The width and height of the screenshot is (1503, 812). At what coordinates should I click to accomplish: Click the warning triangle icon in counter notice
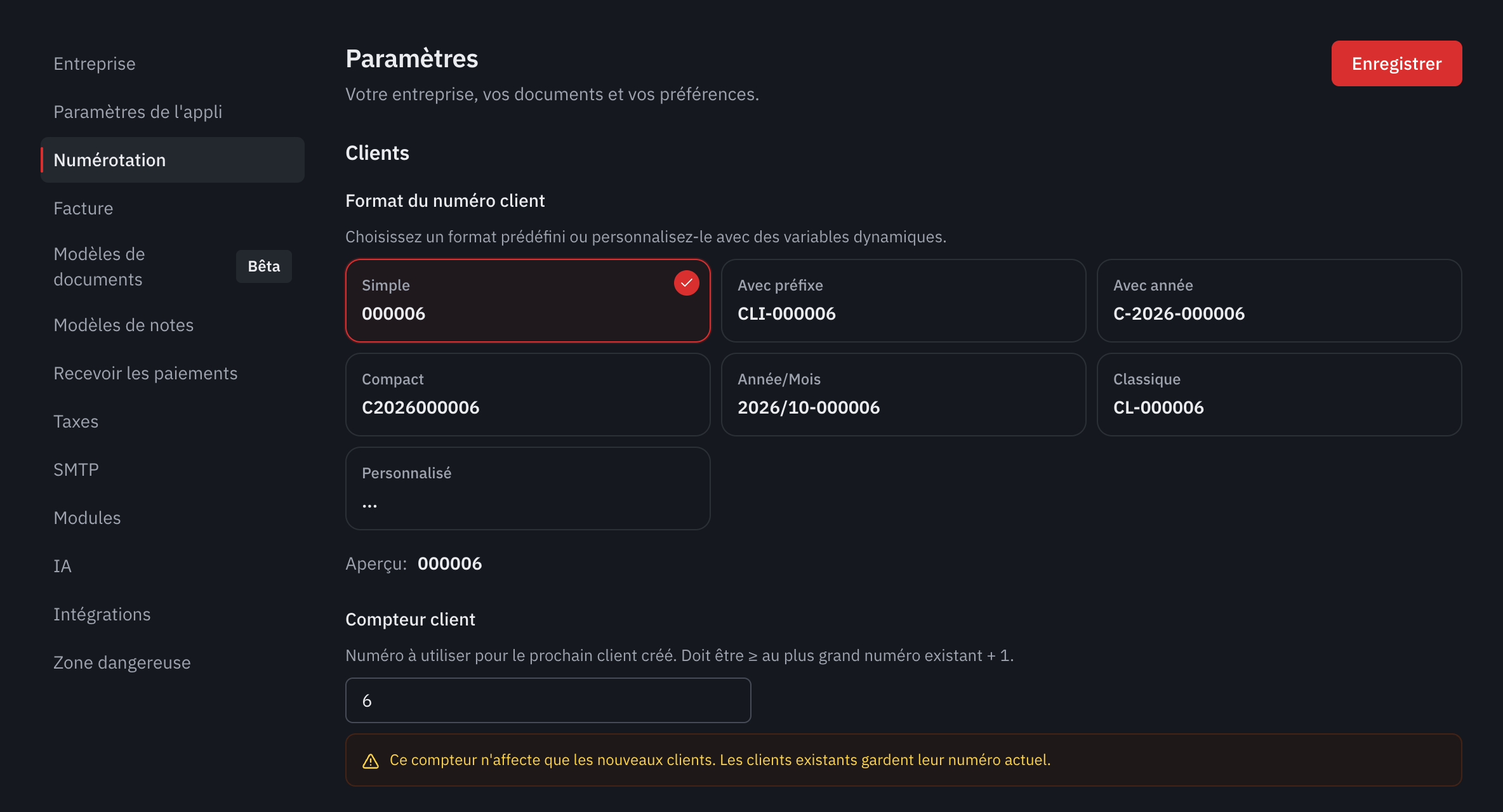[371, 761]
